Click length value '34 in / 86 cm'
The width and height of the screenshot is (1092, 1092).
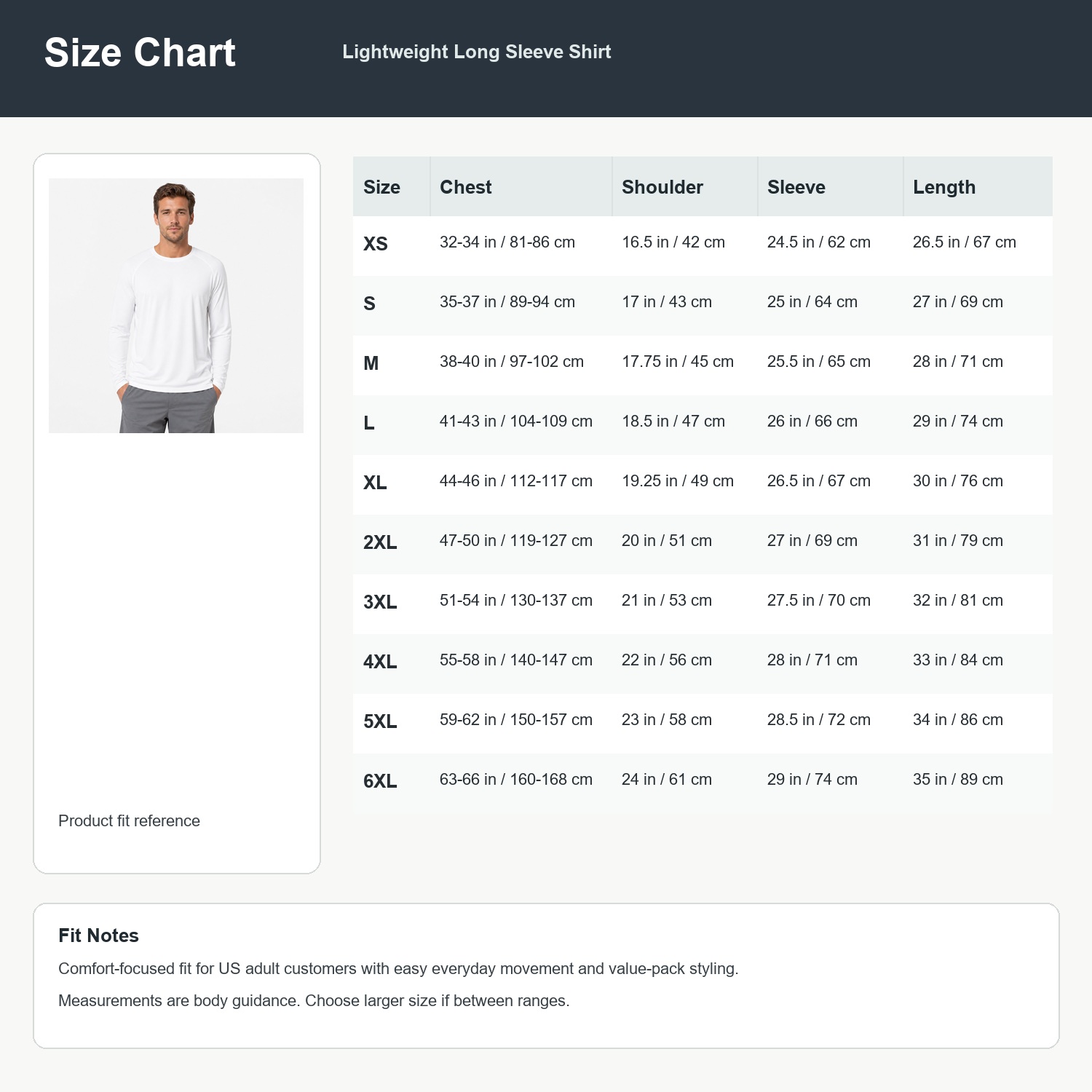tap(958, 720)
